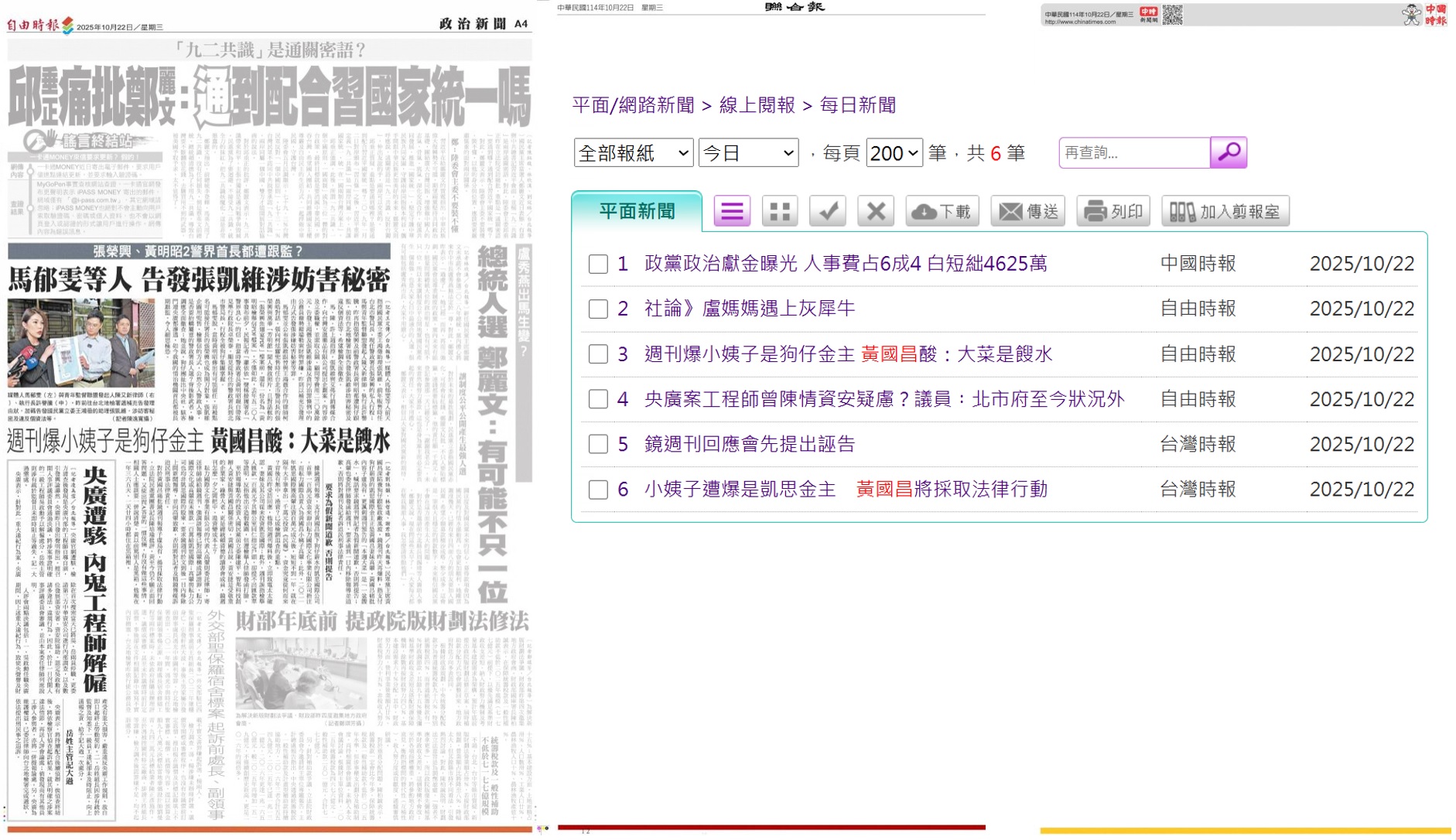Switch to grid view icon

[780, 211]
